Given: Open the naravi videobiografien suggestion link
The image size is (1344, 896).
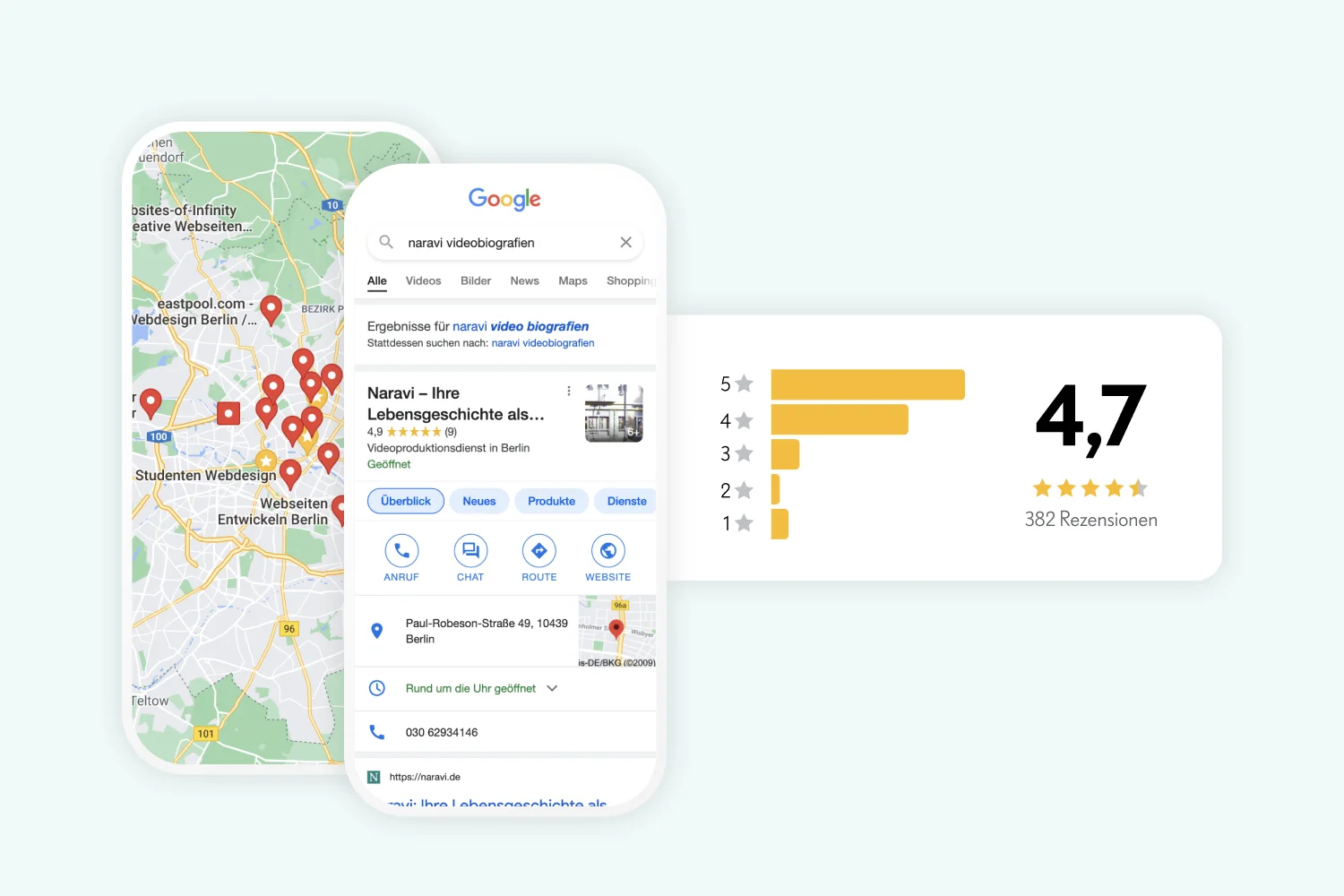Looking at the screenshot, I should pyautogui.click(x=543, y=342).
